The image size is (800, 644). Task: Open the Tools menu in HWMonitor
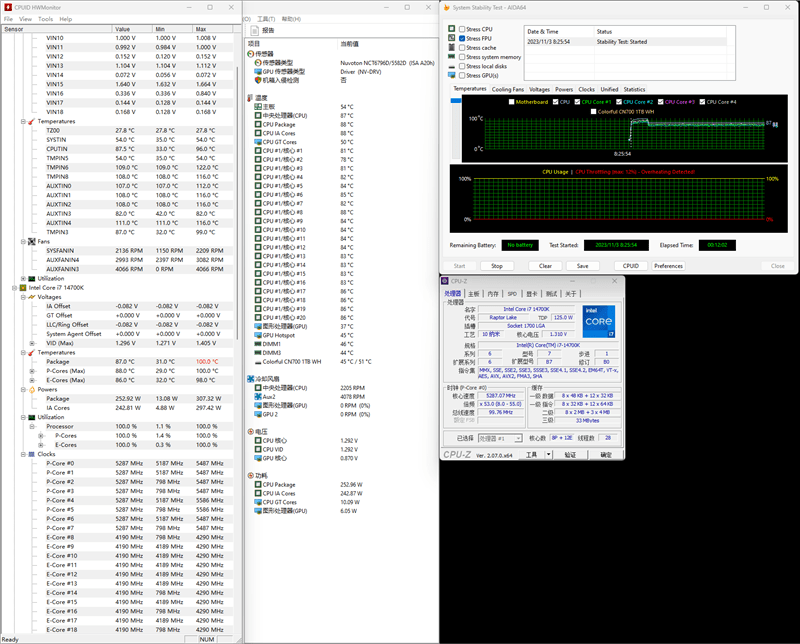click(45, 19)
